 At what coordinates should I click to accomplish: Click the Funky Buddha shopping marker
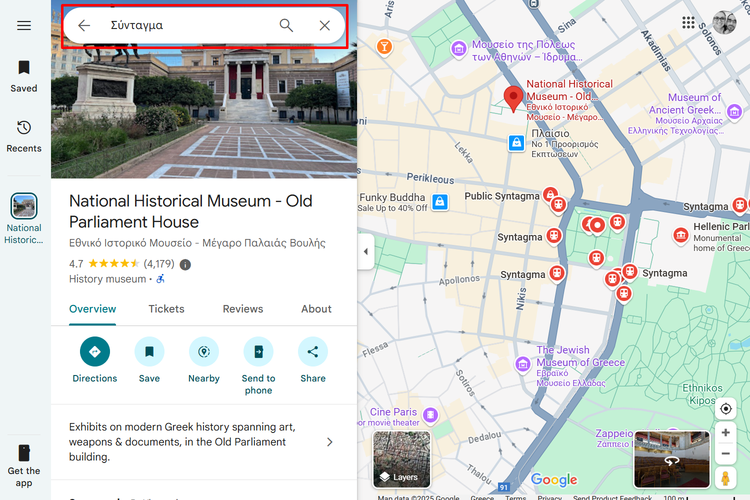coord(440,202)
